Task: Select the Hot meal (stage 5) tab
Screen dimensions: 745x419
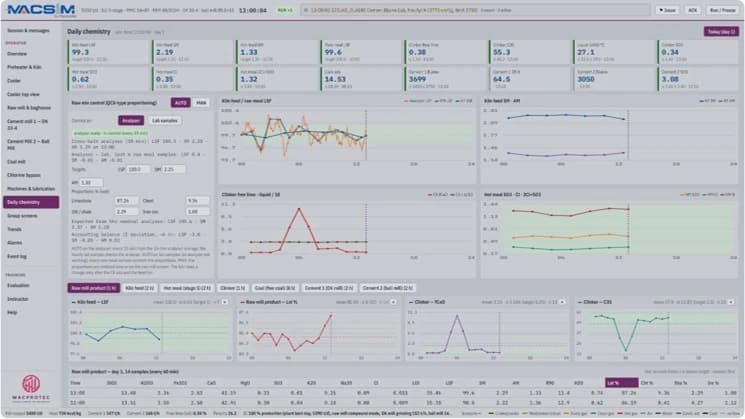Action: (x=187, y=288)
